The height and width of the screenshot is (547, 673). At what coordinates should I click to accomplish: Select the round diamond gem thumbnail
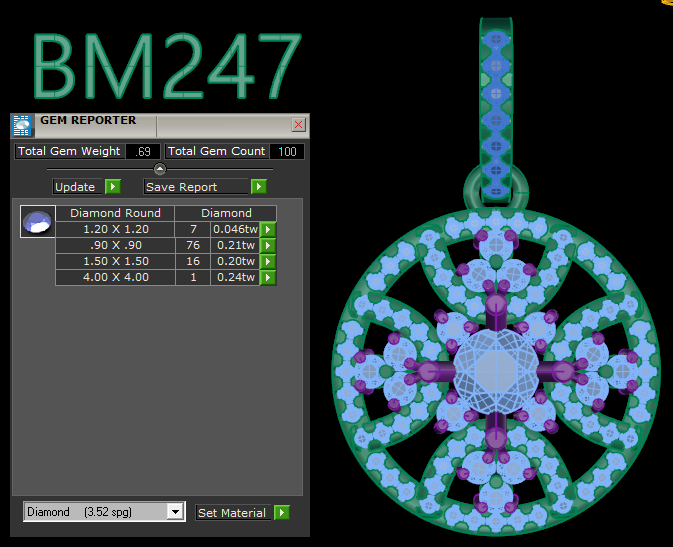point(38,221)
